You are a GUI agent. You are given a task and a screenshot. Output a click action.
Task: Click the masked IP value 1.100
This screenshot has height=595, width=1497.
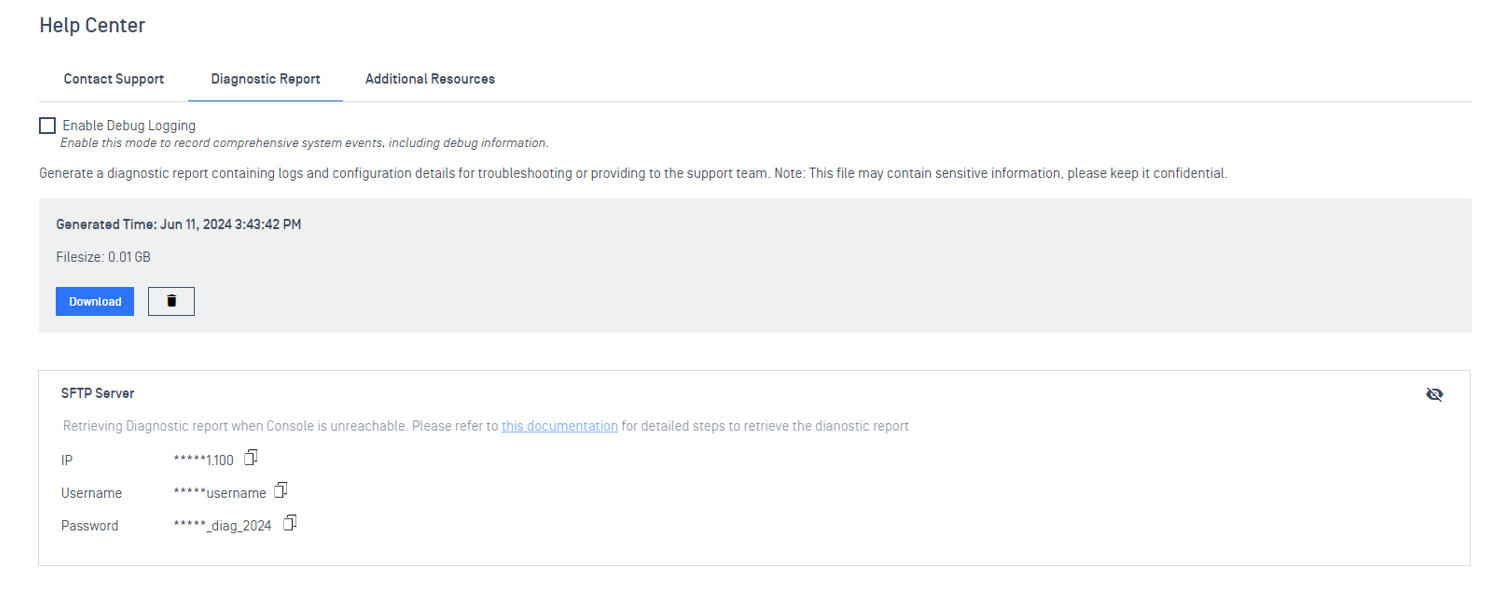(x=204, y=460)
